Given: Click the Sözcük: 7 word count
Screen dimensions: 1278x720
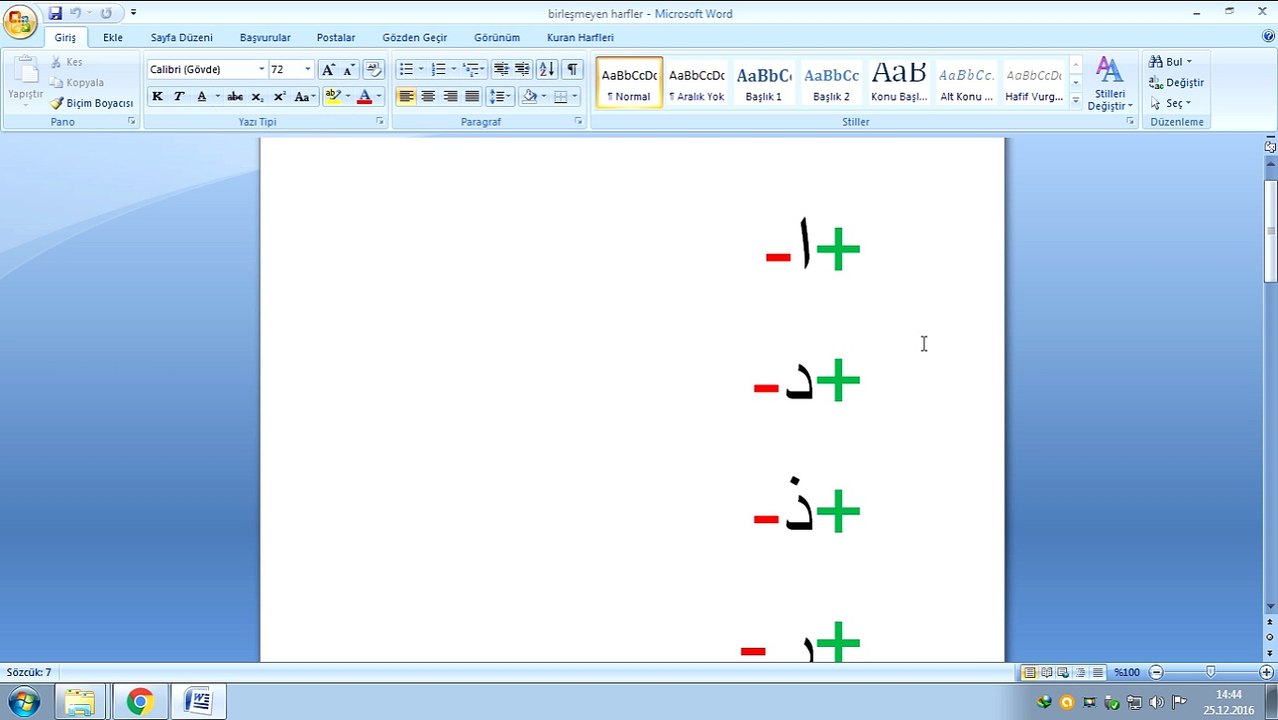Looking at the screenshot, I should click(x=29, y=673).
